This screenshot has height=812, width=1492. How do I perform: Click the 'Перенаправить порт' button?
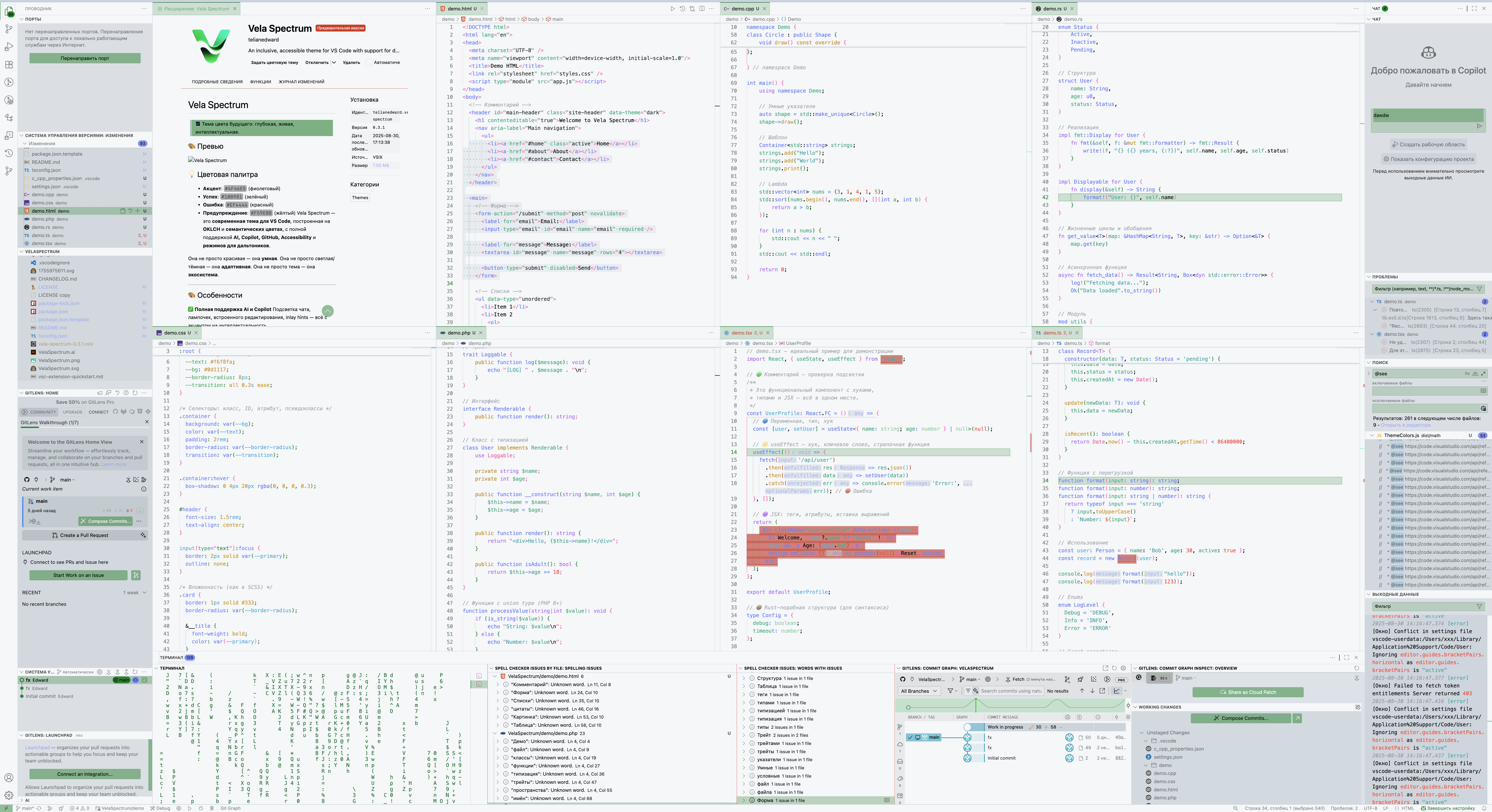tap(85, 58)
